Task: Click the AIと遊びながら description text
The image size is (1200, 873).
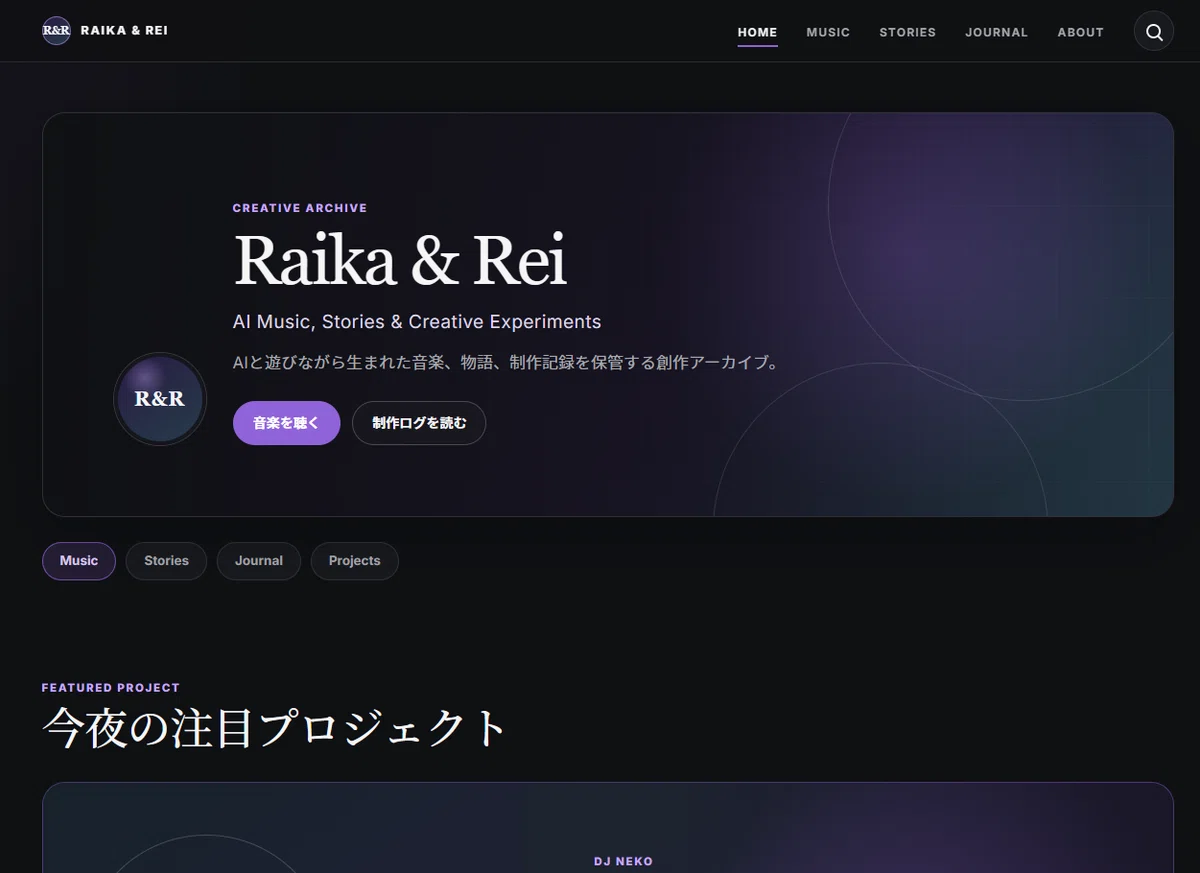Action: (x=505, y=363)
